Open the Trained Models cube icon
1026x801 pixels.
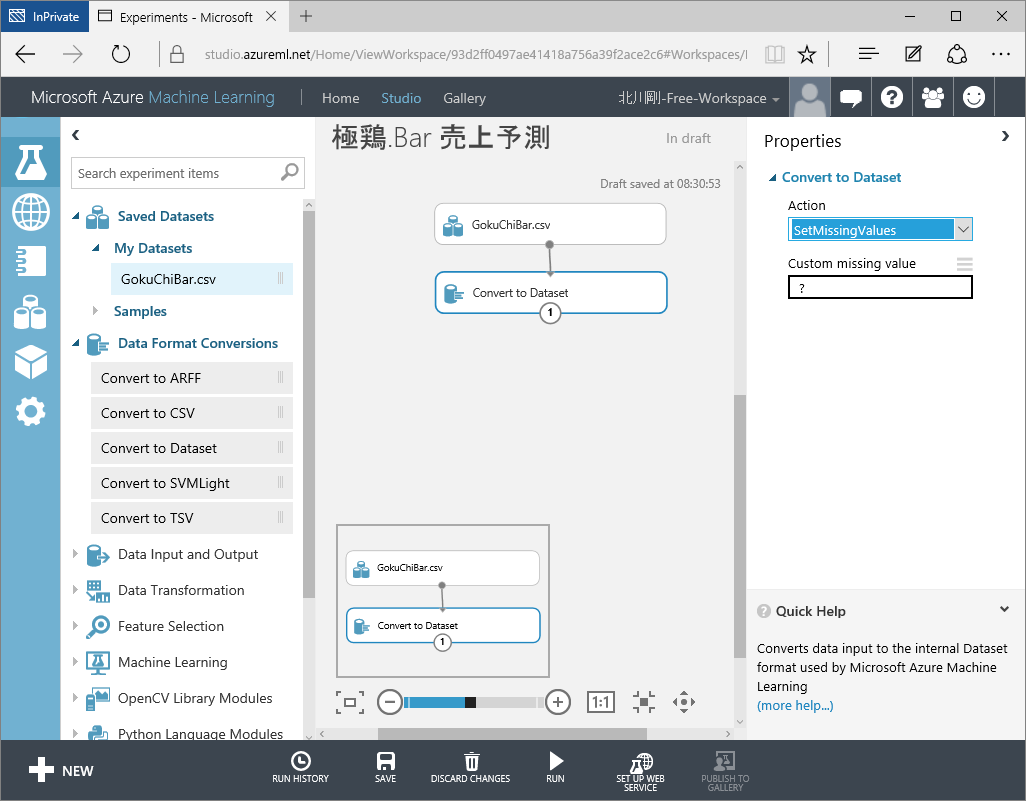(x=31, y=362)
